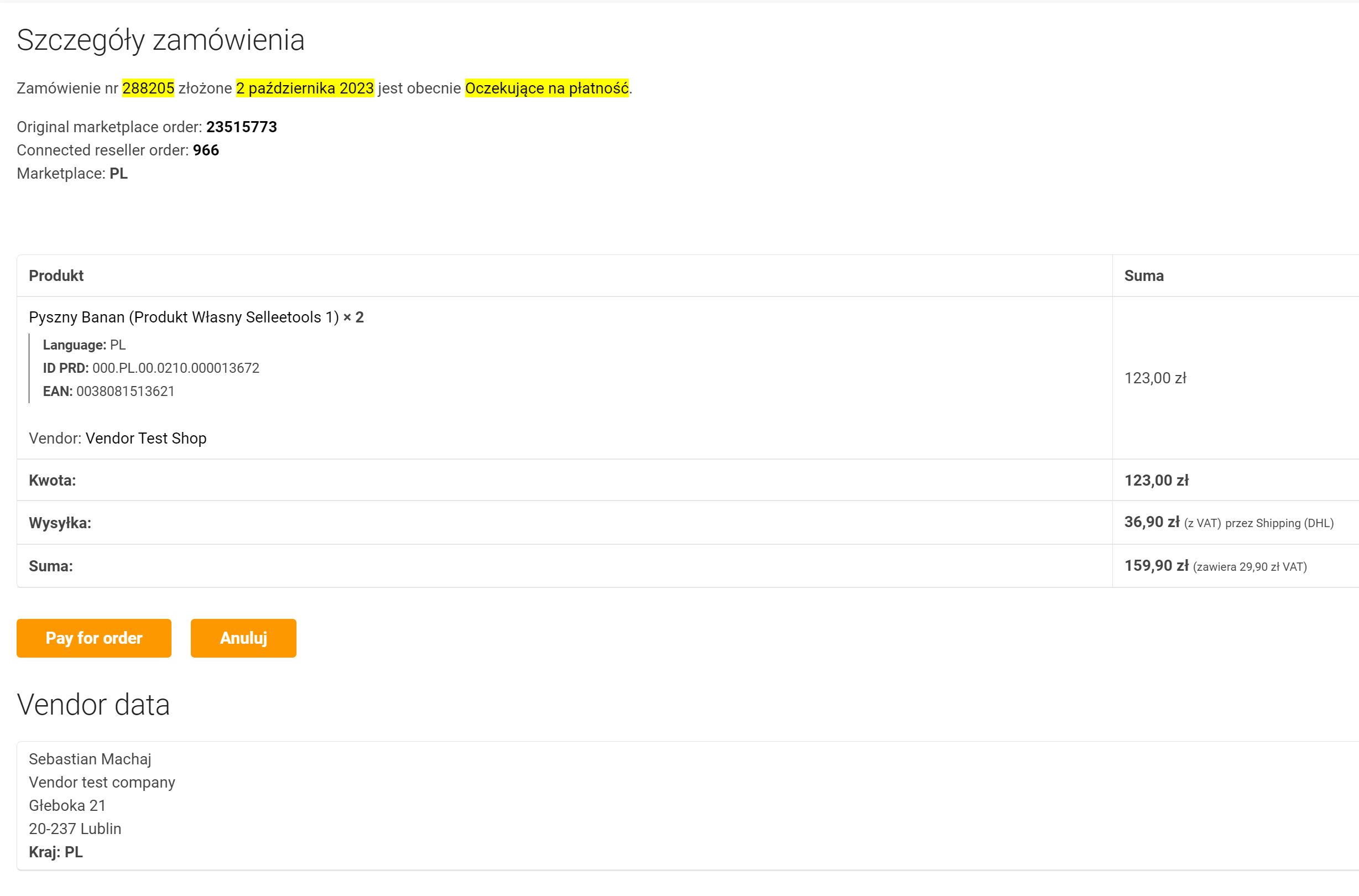The height and width of the screenshot is (896, 1359).
Task: Open Vendor Test Shop link
Action: (145, 438)
